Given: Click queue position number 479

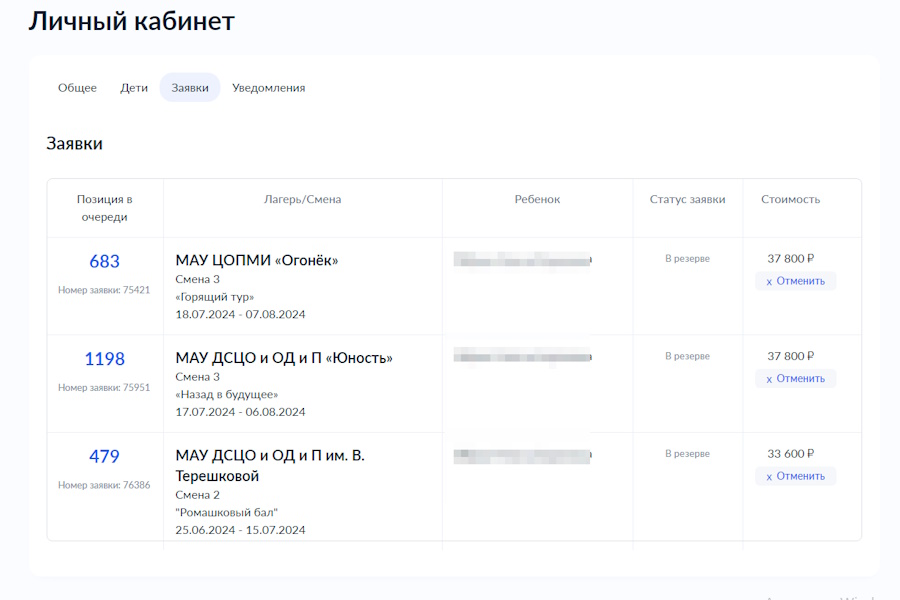Looking at the screenshot, I should coord(104,457).
